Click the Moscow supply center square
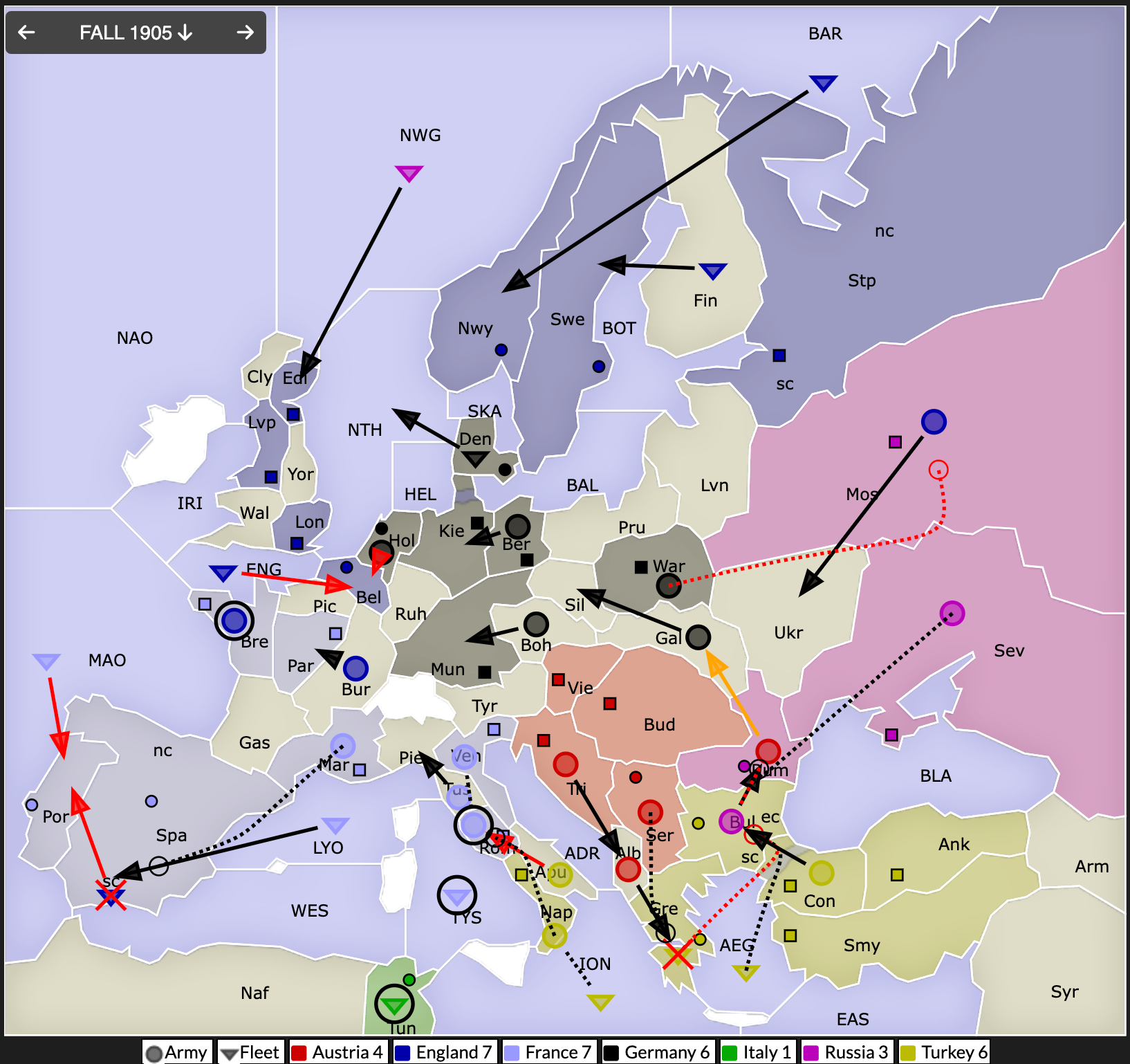This screenshot has width=1130, height=1064. [x=895, y=442]
